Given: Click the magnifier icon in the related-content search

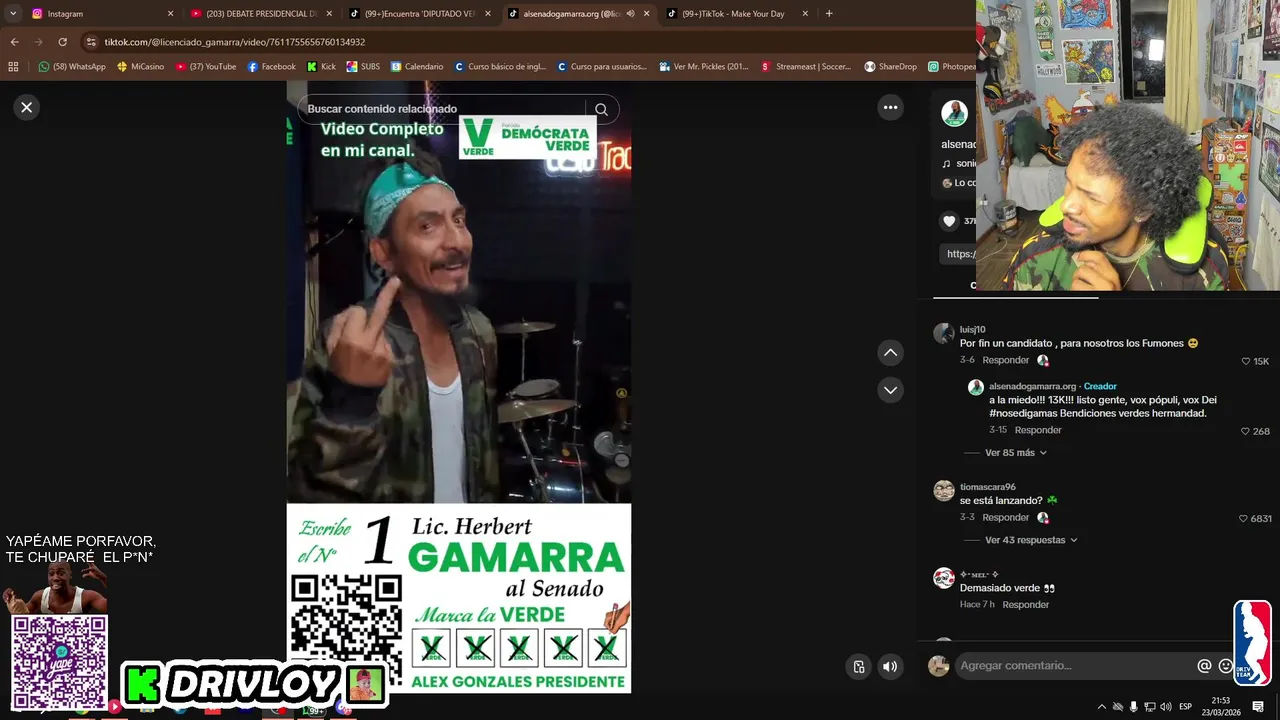Looking at the screenshot, I should (x=601, y=109).
